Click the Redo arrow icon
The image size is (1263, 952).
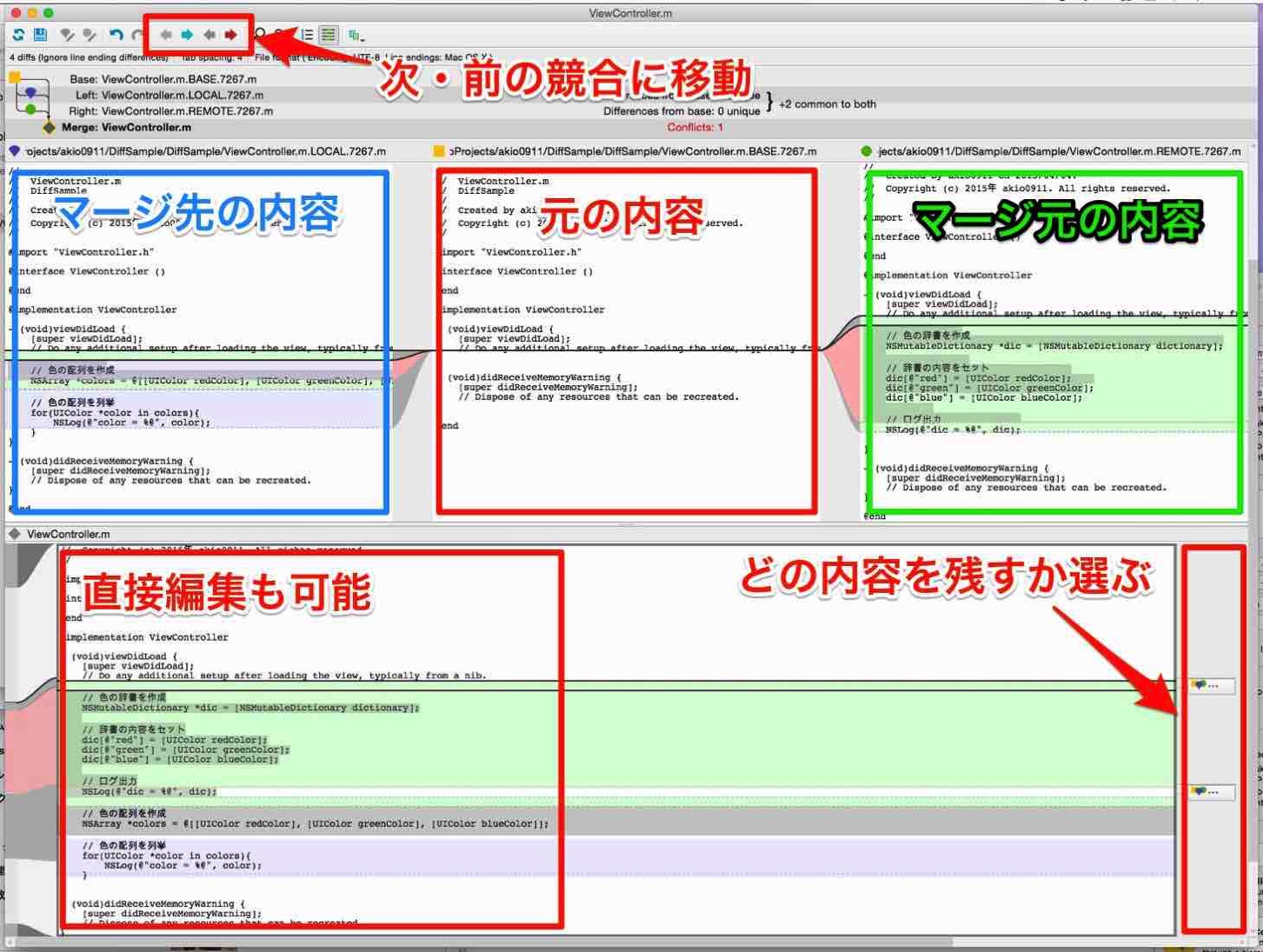pyautogui.click(x=136, y=35)
